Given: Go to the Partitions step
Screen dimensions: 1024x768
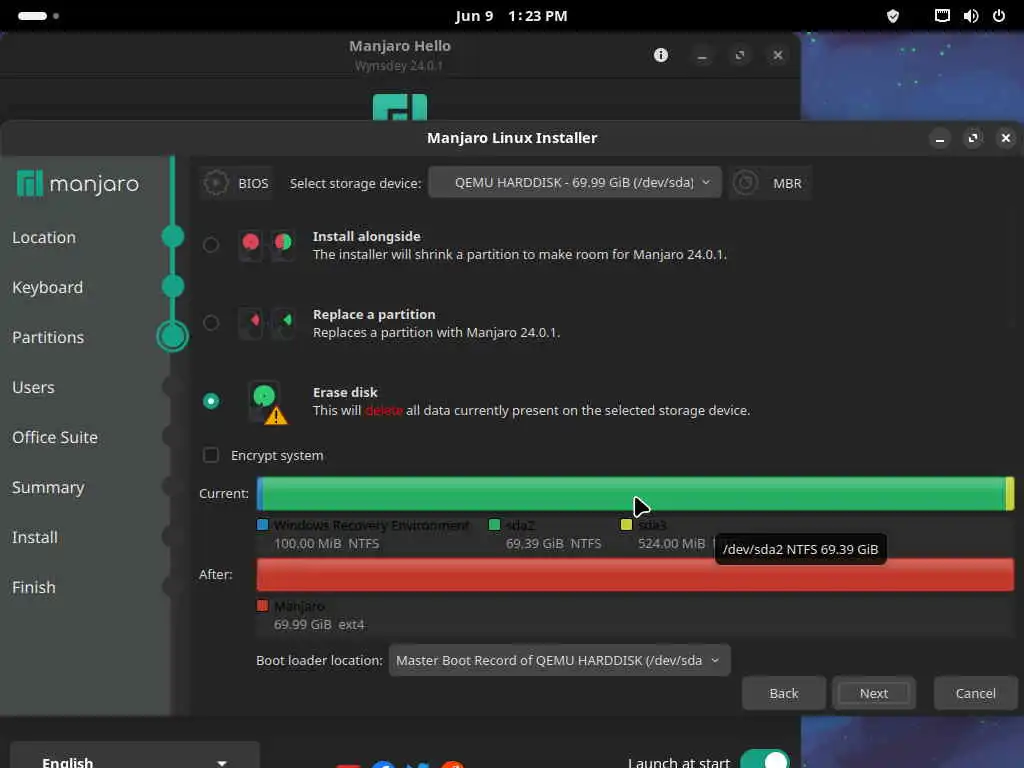Looking at the screenshot, I should point(48,338).
